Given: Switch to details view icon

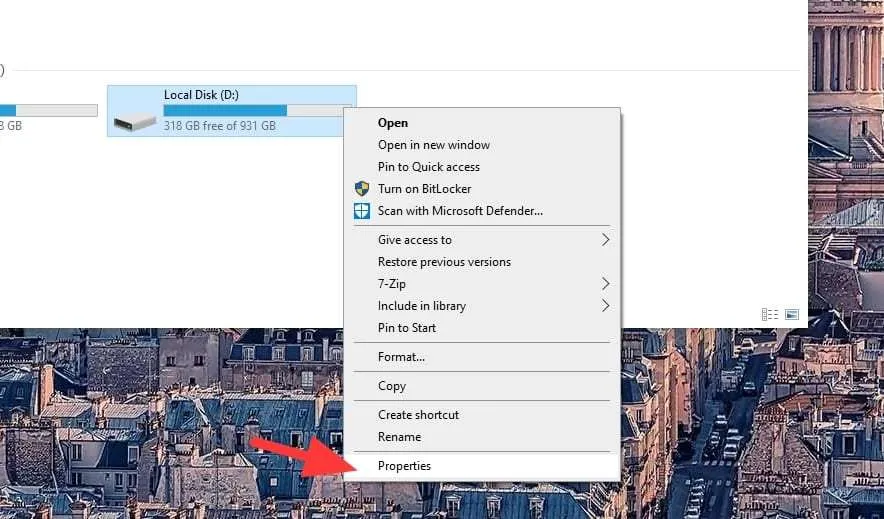Looking at the screenshot, I should [770, 314].
